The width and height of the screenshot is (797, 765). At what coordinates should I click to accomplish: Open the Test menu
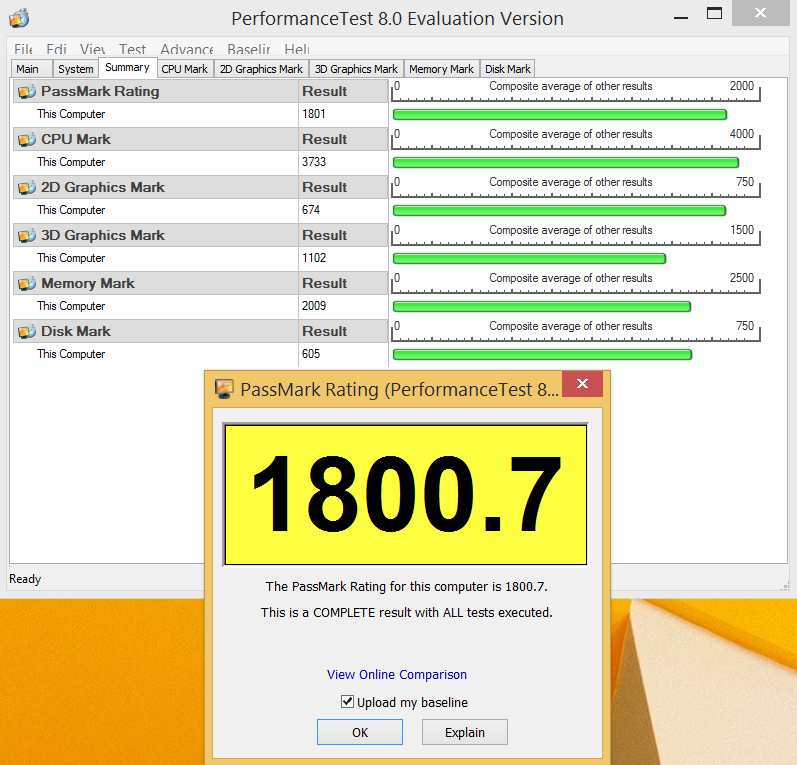(132, 49)
